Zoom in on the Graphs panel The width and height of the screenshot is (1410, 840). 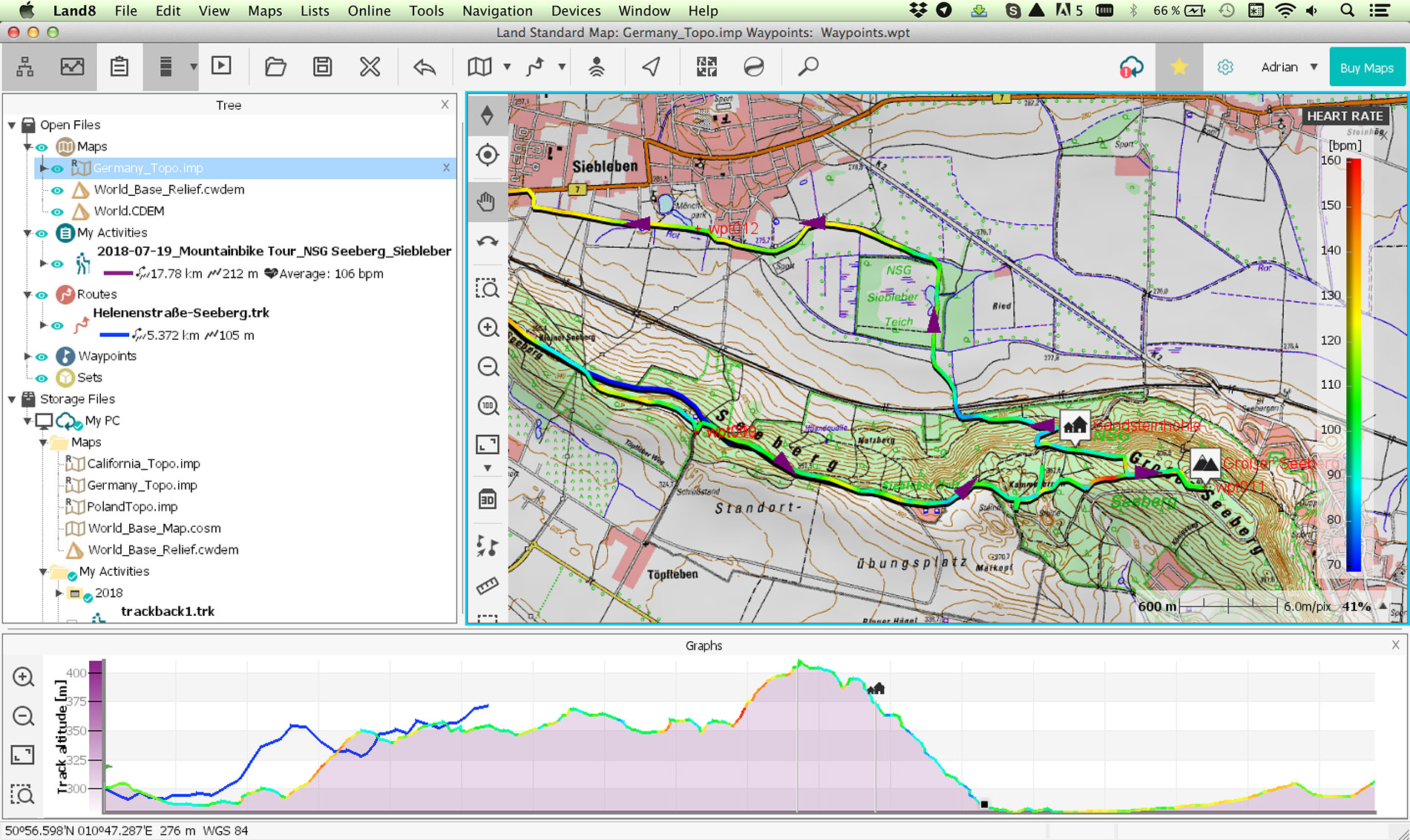(x=23, y=677)
